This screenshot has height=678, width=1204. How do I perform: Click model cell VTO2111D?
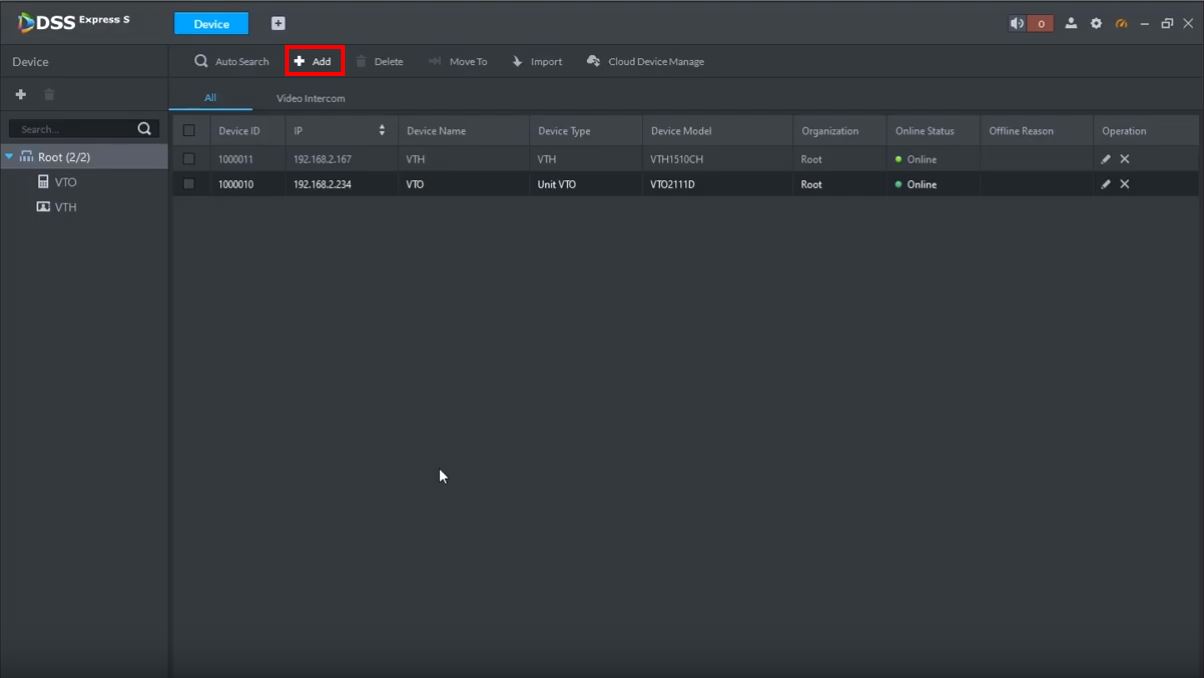pyautogui.click(x=672, y=184)
